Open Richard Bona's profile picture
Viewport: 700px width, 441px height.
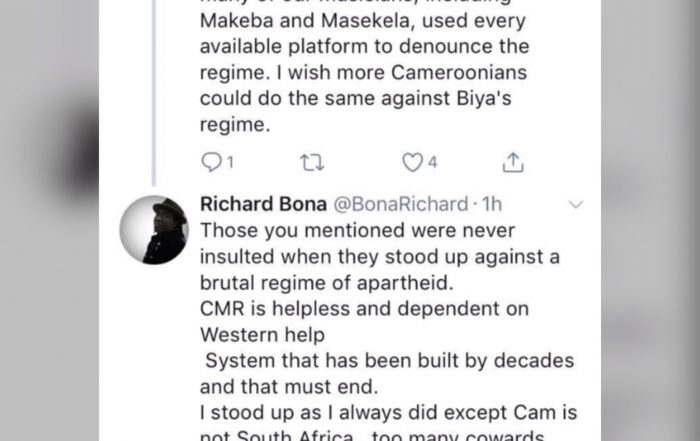[x=153, y=230]
